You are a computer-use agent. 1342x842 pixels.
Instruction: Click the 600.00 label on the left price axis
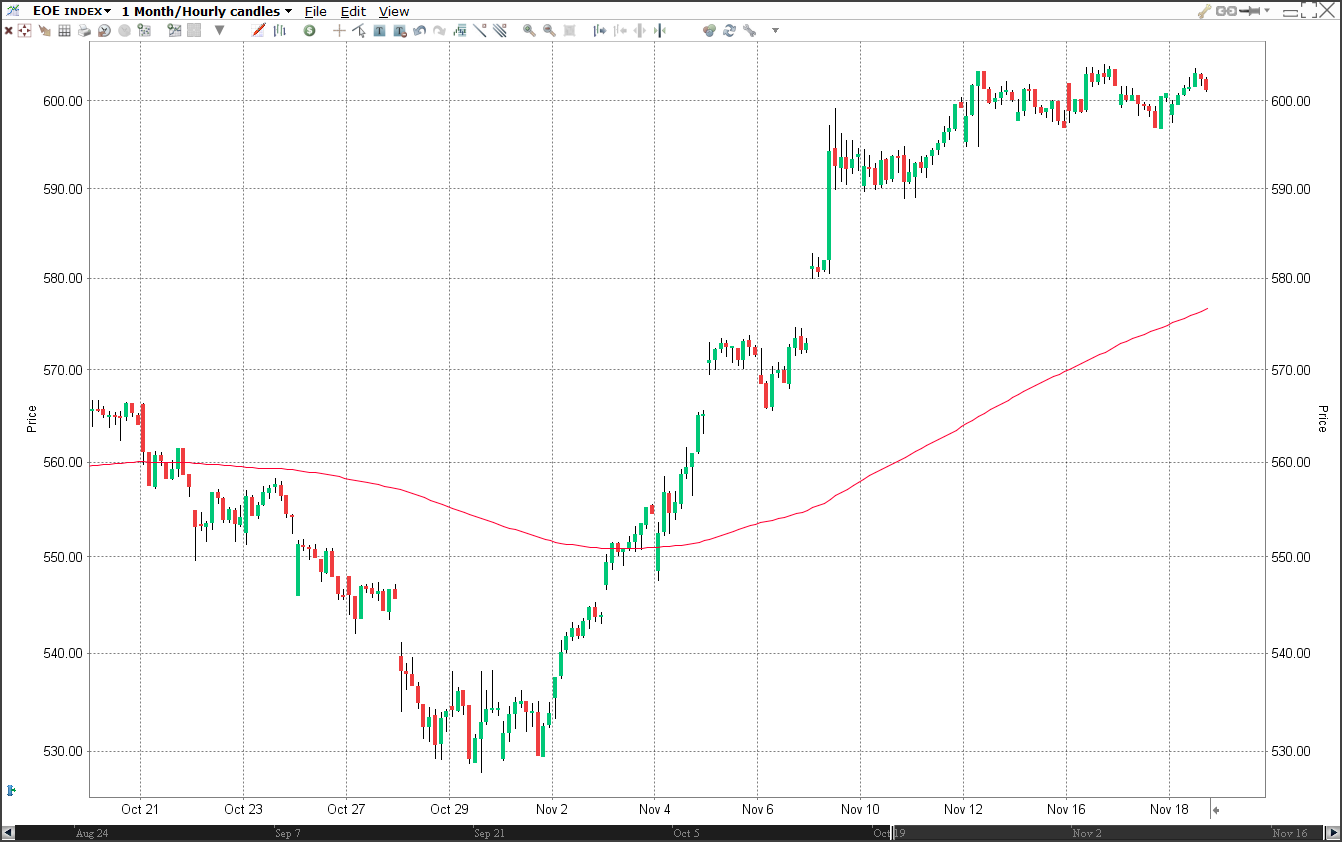pos(64,101)
